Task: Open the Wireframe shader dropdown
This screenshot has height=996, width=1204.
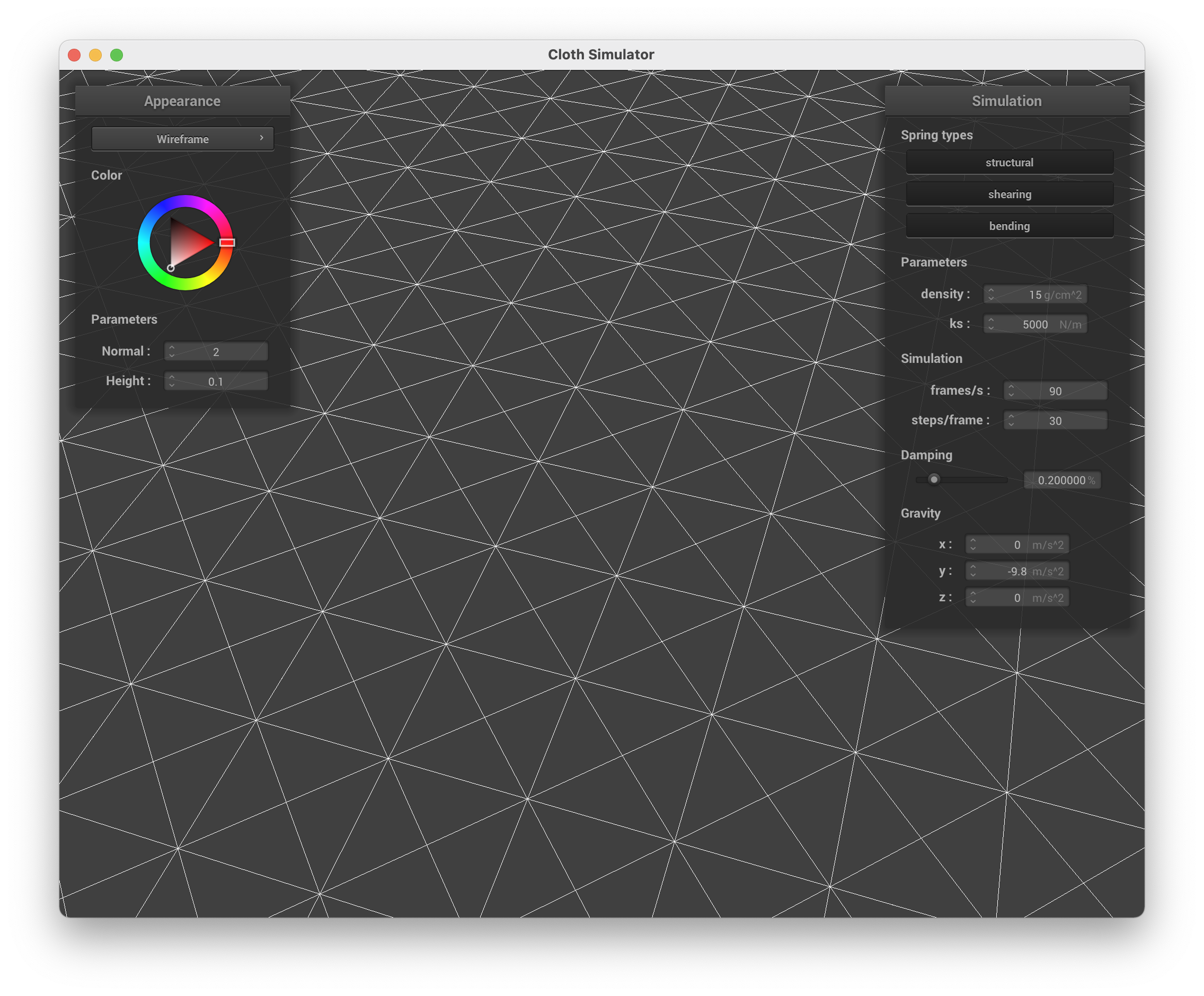Action: pyautogui.click(x=182, y=139)
